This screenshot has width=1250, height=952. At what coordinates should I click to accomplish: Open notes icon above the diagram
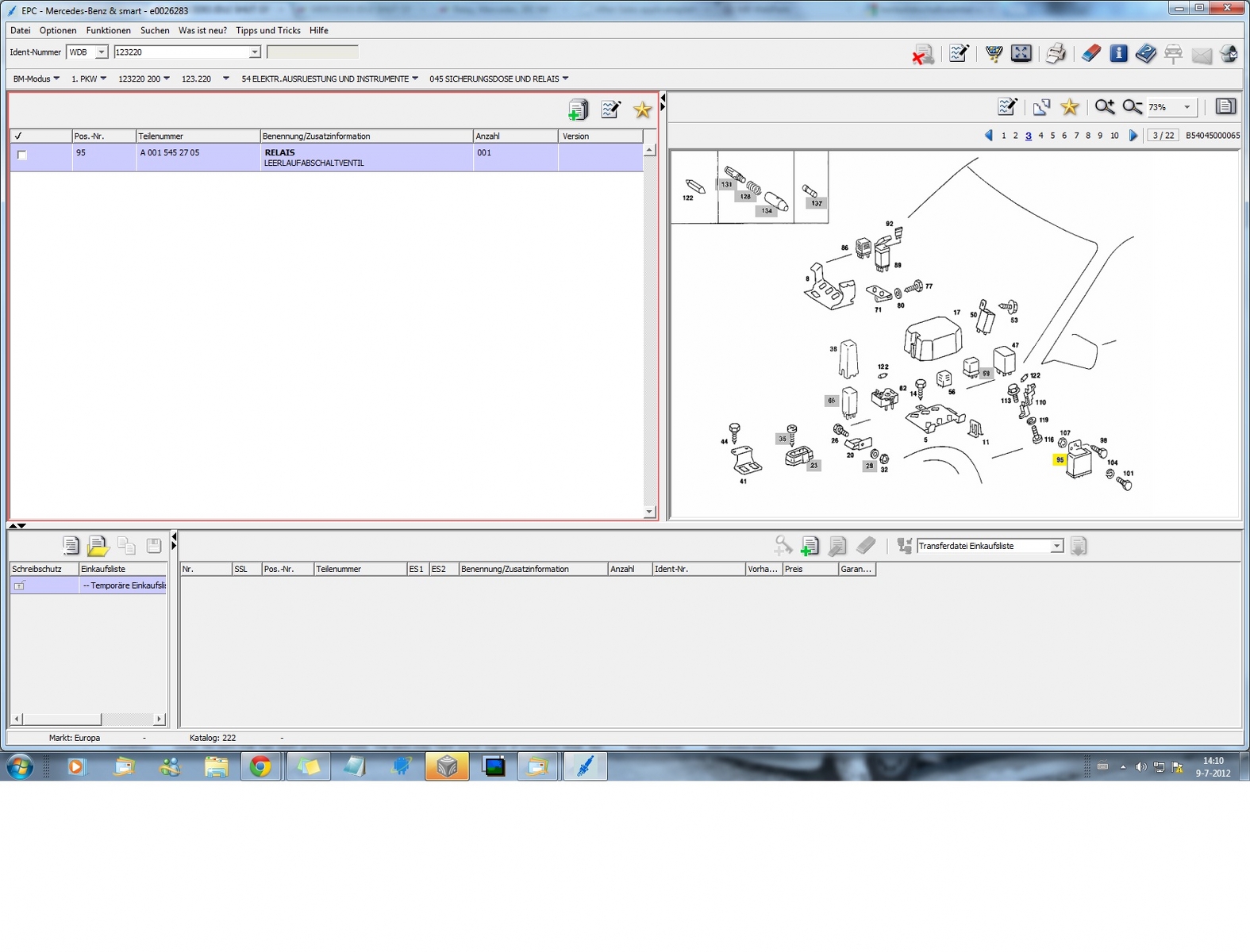click(1007, 106)
